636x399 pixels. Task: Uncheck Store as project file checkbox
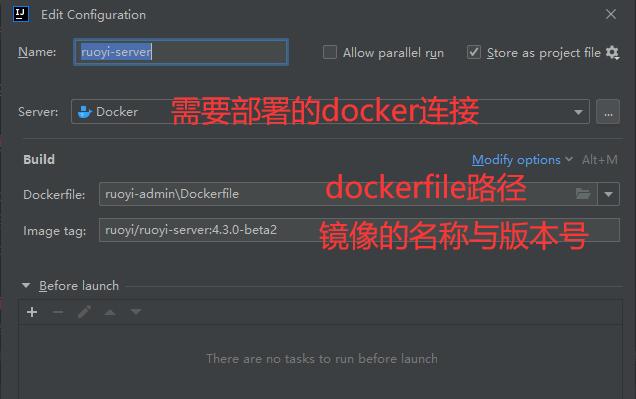474,52
